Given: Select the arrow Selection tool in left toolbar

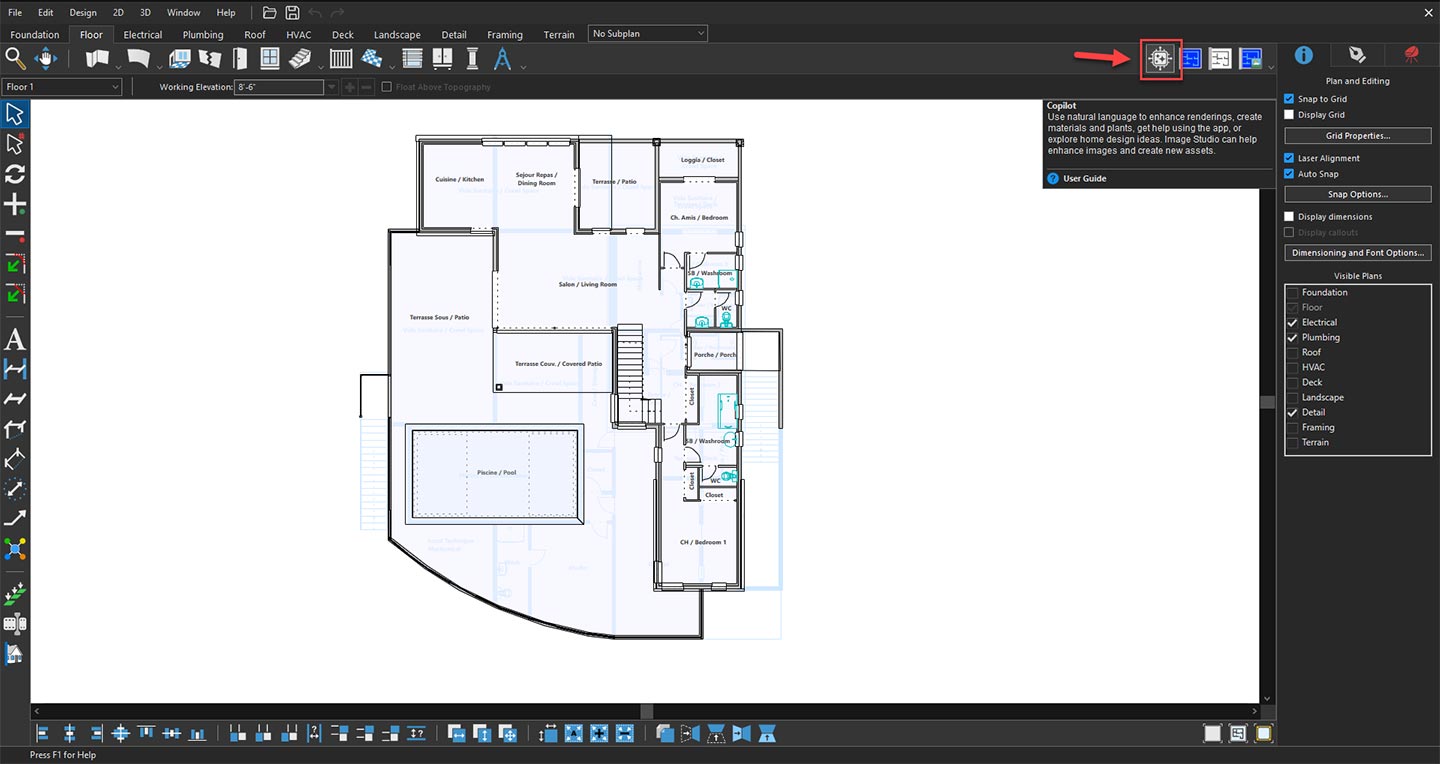Looking at the screenshot, I should pyautogui.click(x=15, y=114).
